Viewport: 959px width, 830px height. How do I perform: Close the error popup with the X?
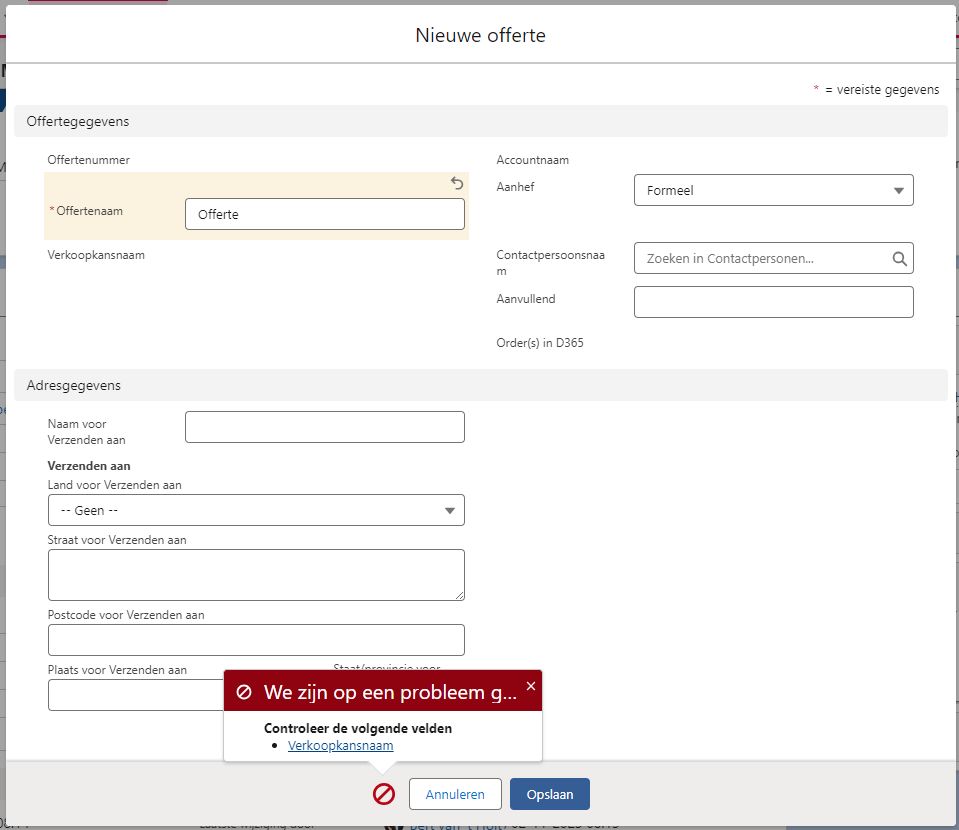(x=531, y=686)
